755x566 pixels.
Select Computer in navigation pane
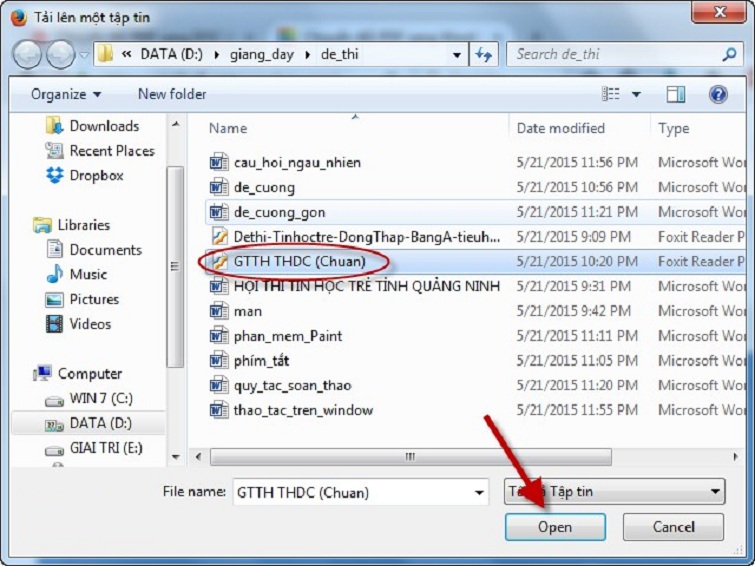tap(77, 373)
